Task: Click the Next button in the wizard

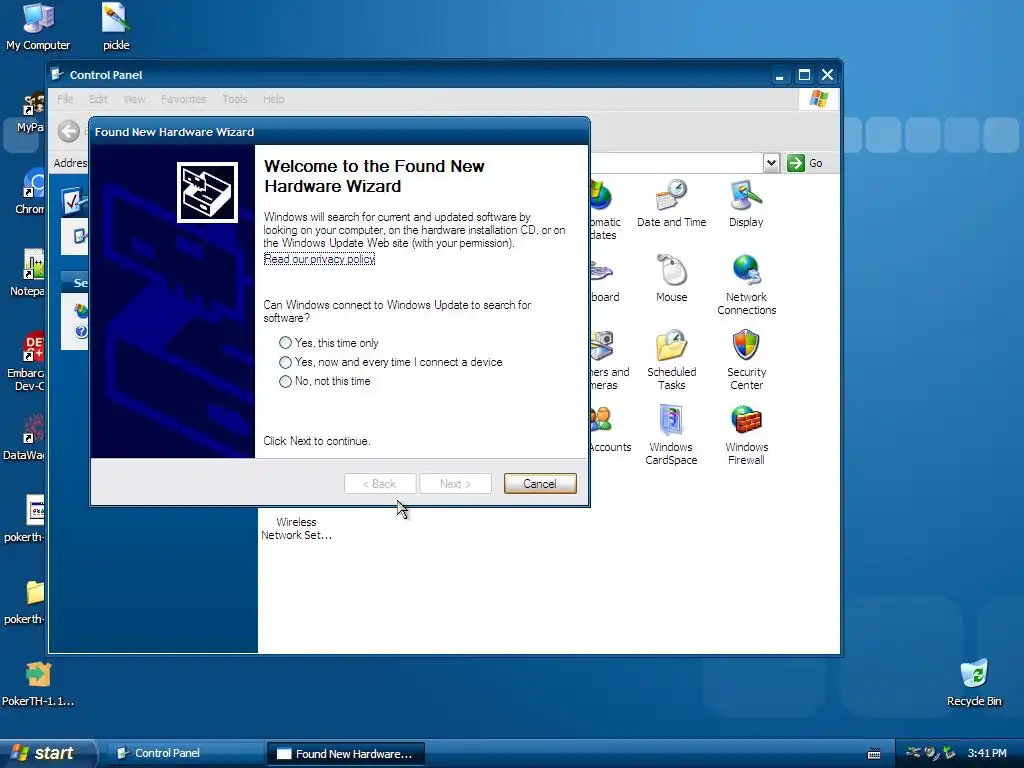Action: click(x=455, y=484)
